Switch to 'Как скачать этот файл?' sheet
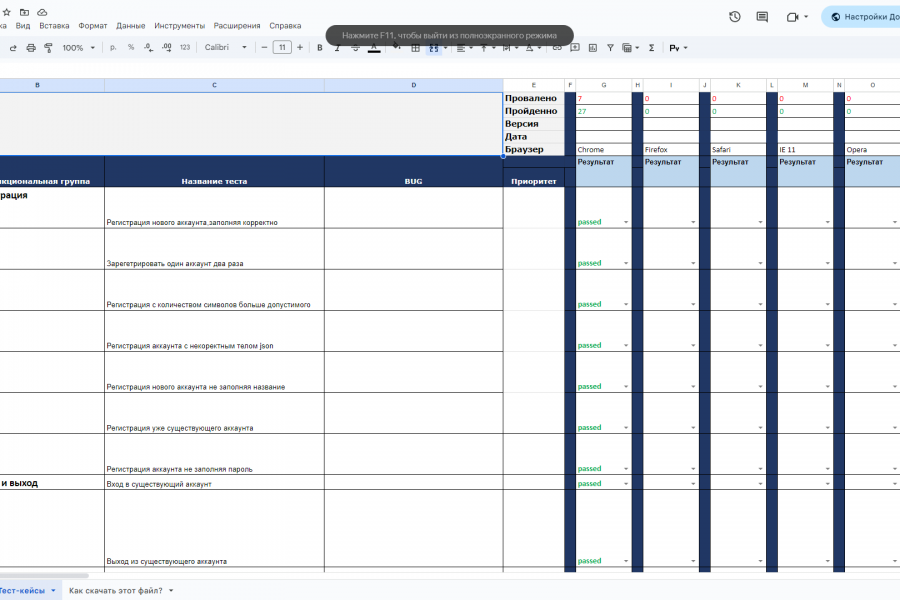 coord(115,590)
